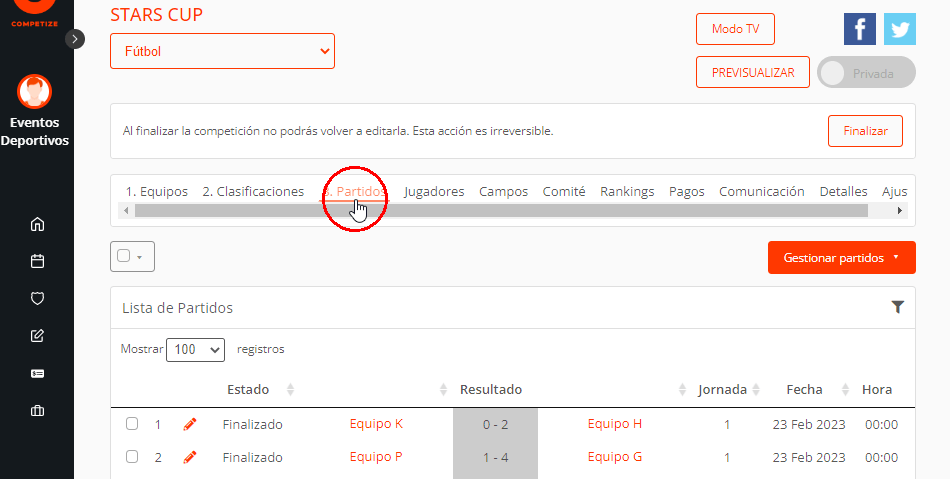Sort by Jornada column arrows
Image resolution: width=950 pixels, height=479 pixels.
pyautogui.click(x=756, y=389)
